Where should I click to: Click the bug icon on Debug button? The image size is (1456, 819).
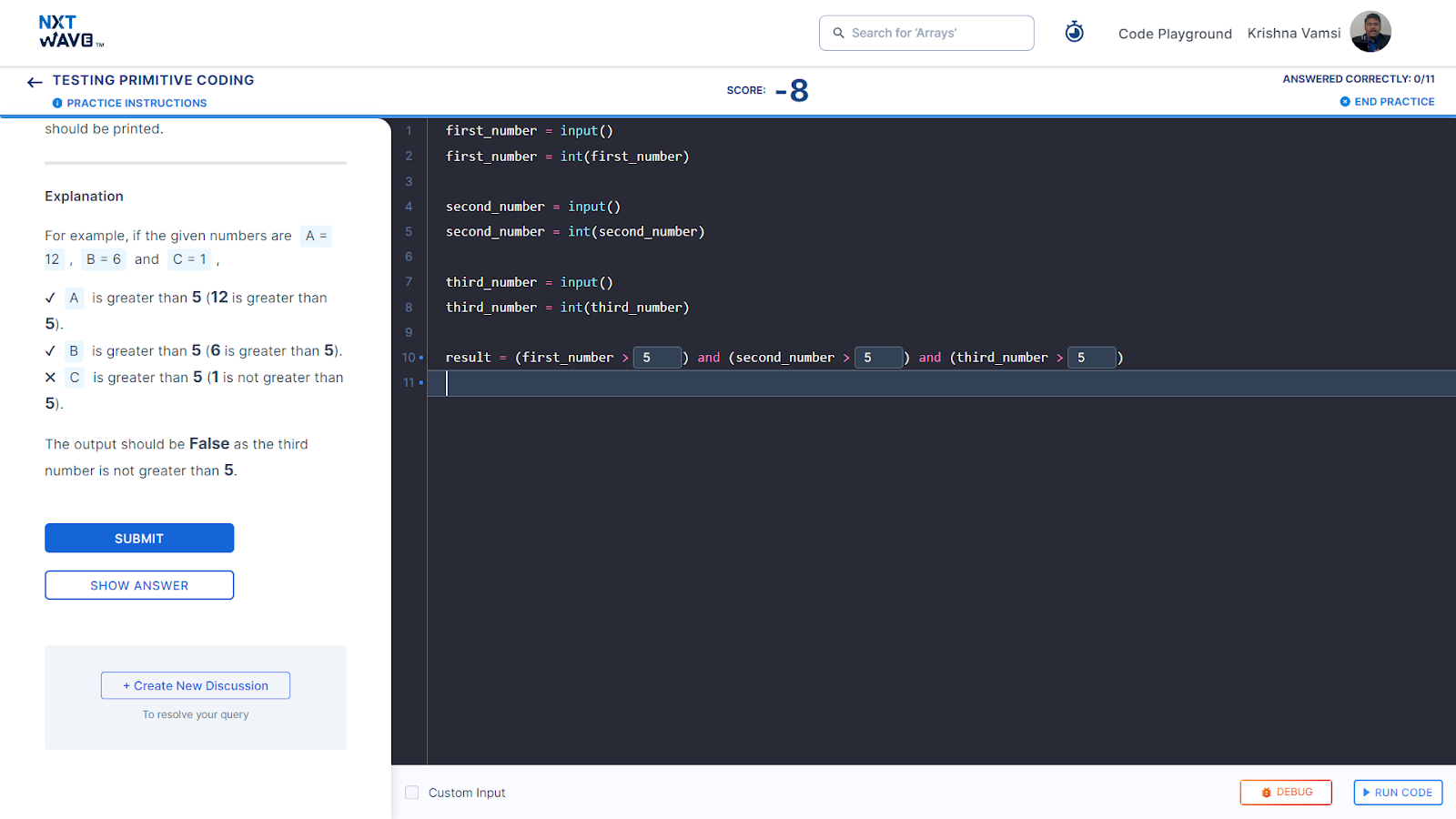[x=1266, y=793]
